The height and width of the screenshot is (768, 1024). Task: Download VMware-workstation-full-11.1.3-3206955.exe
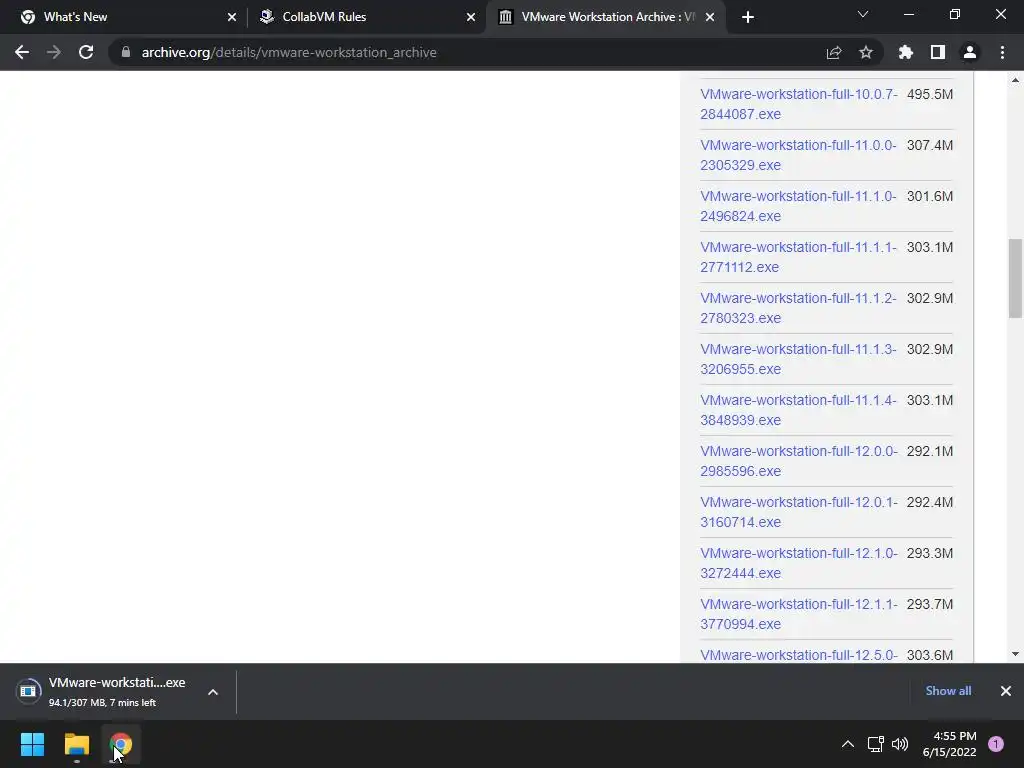click(798, 359)
